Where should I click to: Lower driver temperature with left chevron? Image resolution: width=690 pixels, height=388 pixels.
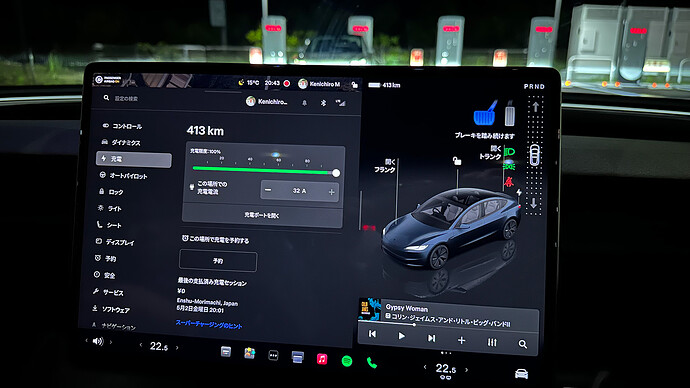(141, 345)
